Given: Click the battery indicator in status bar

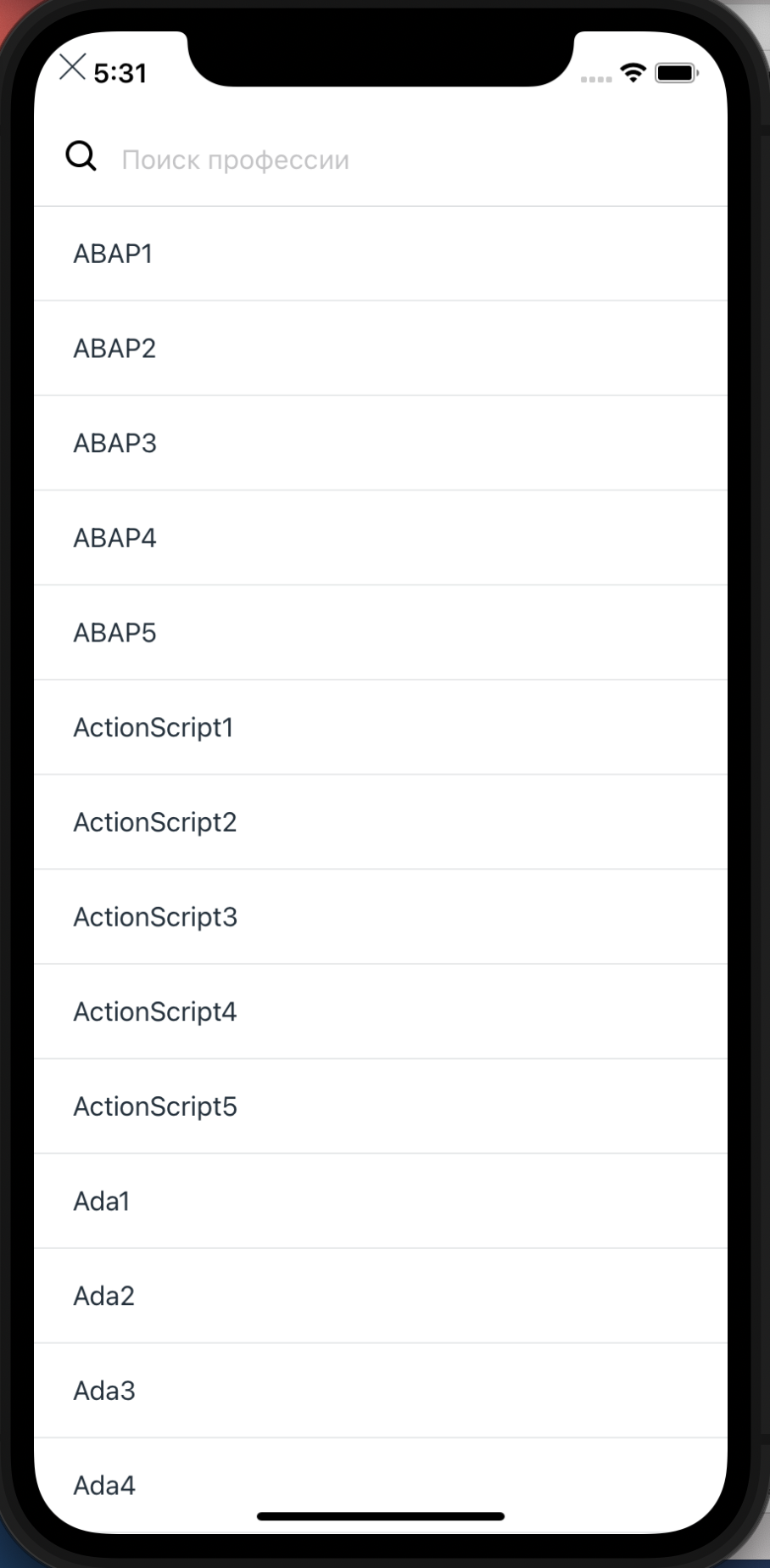Looking at the screenshot, I should (674, 74).
